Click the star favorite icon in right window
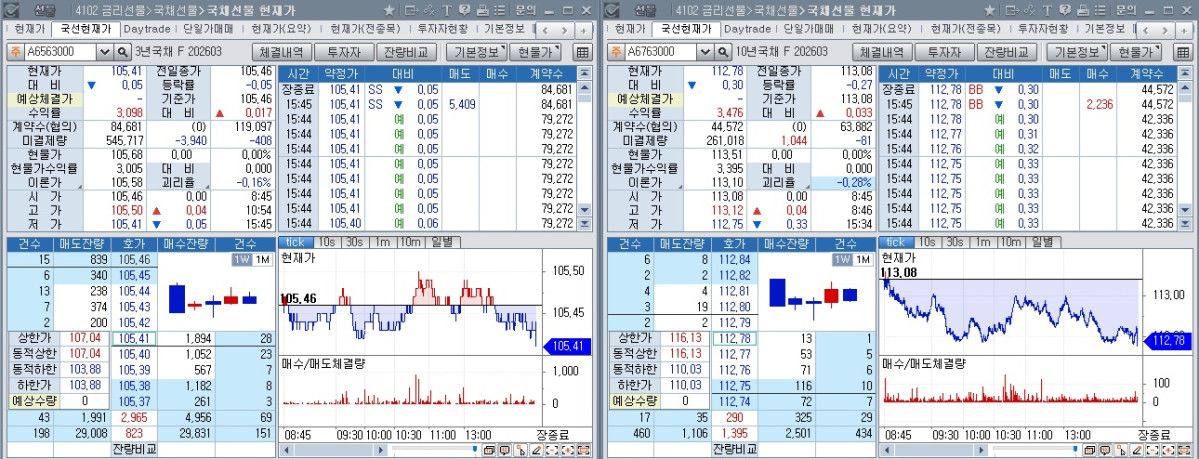Image resolution: width=1199 pixels, height=459 pixels. [989, 11]
